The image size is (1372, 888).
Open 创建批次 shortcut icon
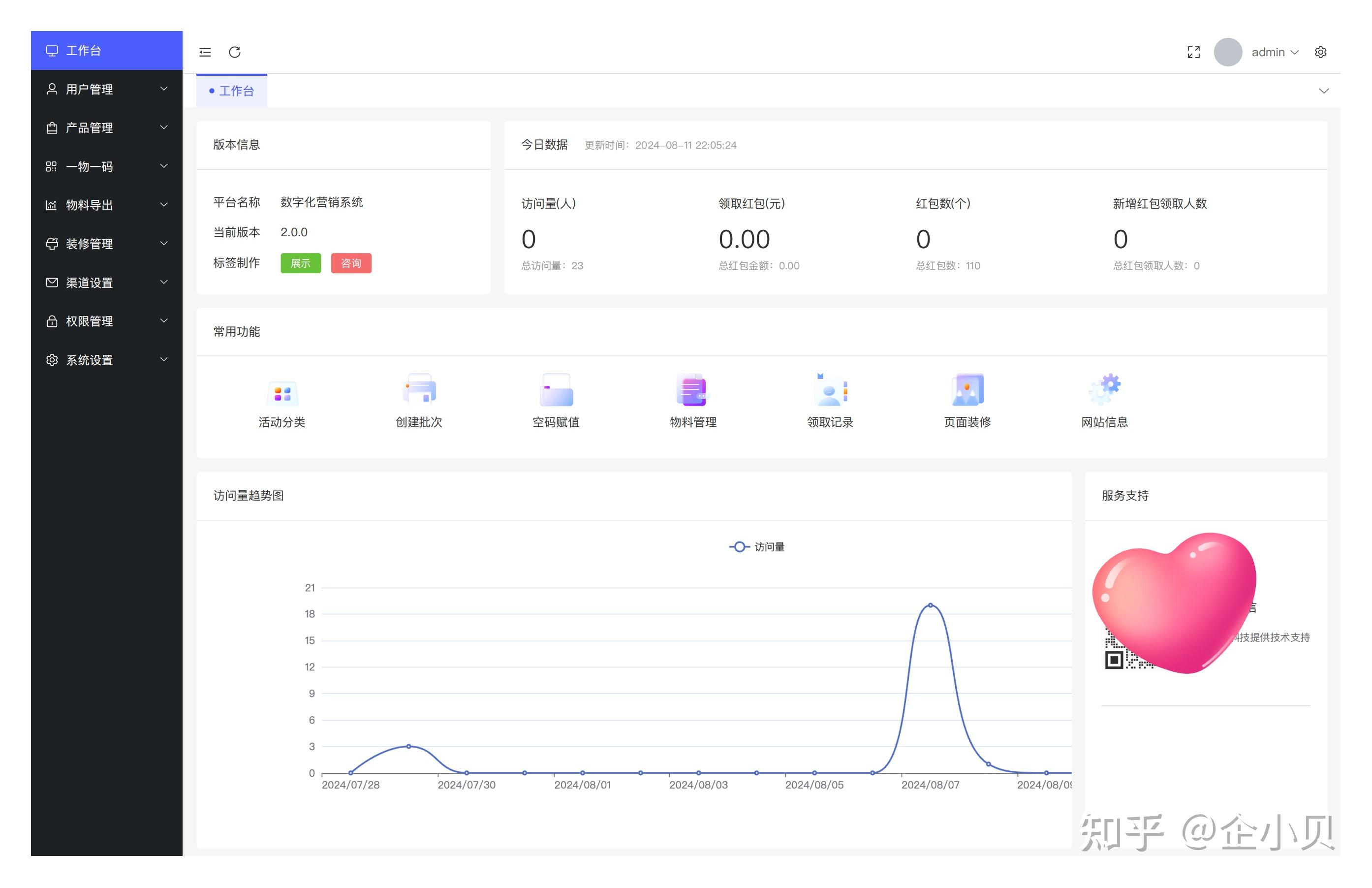click(x=419, y=390)
